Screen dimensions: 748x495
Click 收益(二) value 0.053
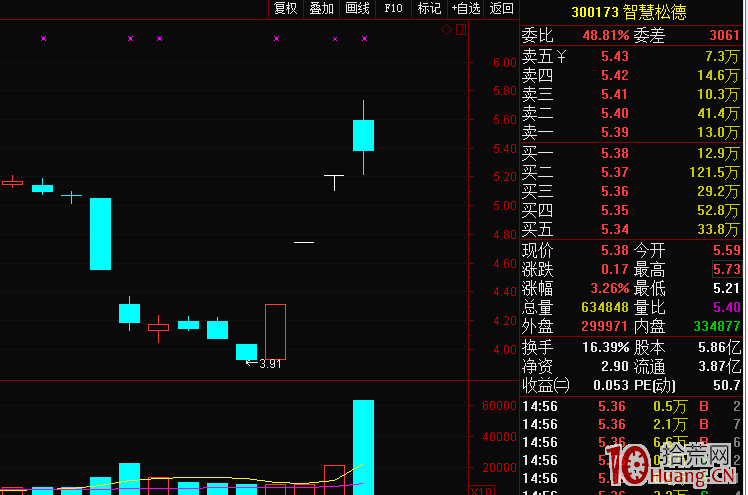tap(611, 386)
